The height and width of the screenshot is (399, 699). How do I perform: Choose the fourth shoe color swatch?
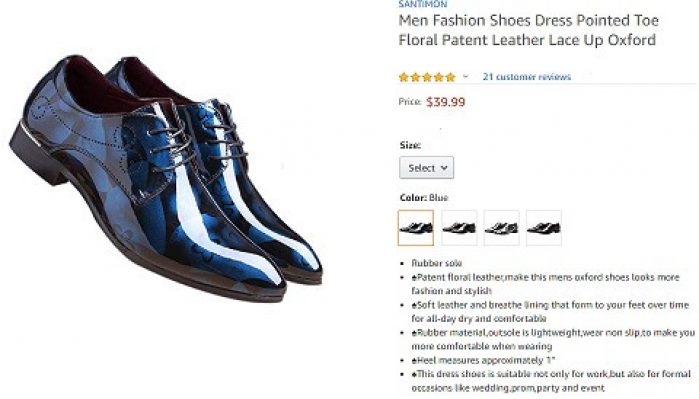coord(544,228)
